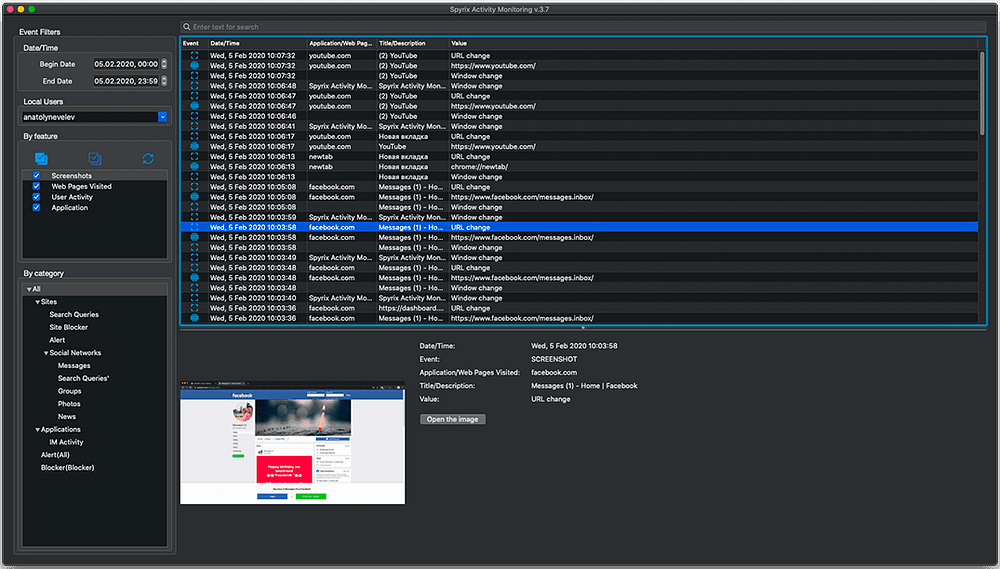1000x569 pixels.
Task: Click the End Date value field
Action: click(x=126, y=81)
